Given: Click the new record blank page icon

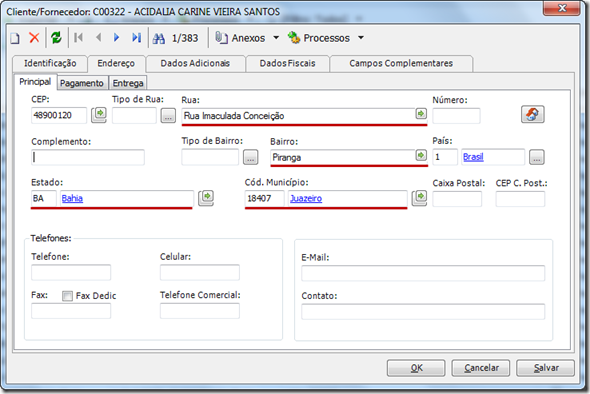Looking at the screenshot, I should (15, 38).
